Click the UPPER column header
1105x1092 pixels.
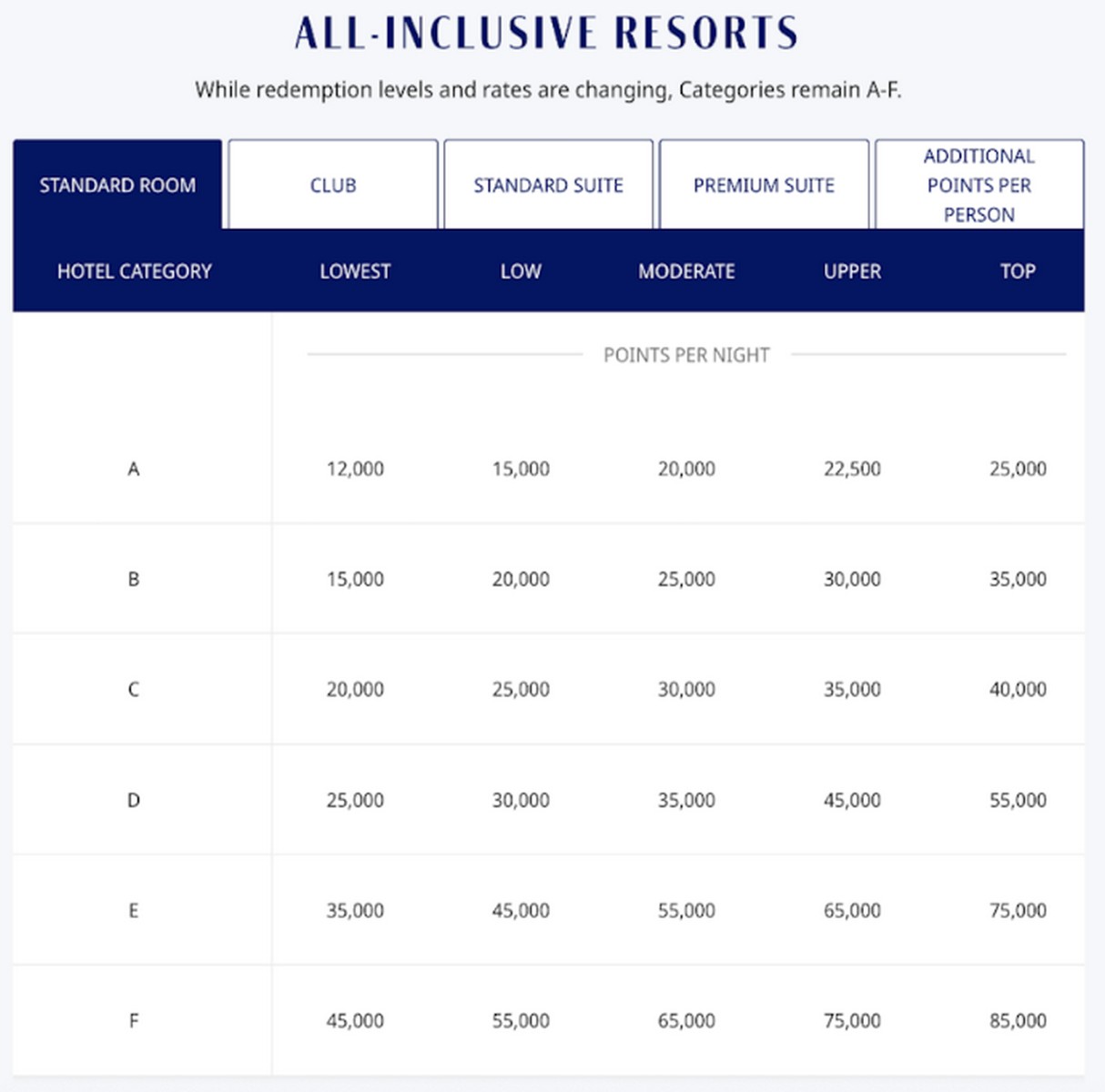[x=852, y=270]
